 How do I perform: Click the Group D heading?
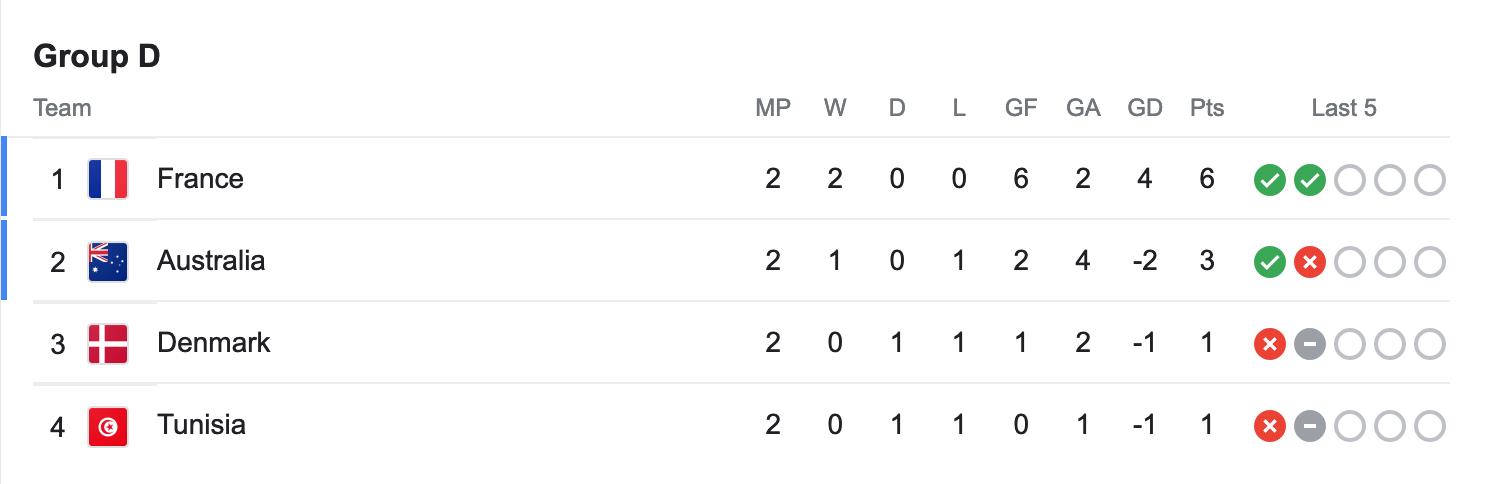(x=97, y=57)
